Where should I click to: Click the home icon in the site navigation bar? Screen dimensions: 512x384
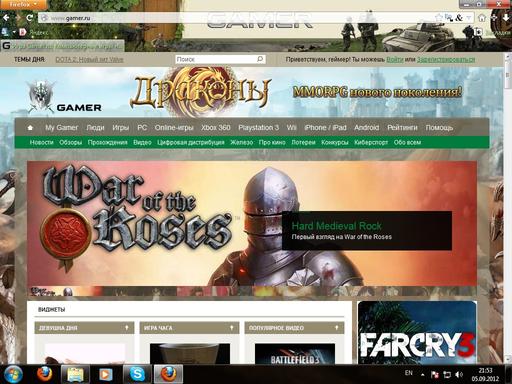[x=30, y=128]
